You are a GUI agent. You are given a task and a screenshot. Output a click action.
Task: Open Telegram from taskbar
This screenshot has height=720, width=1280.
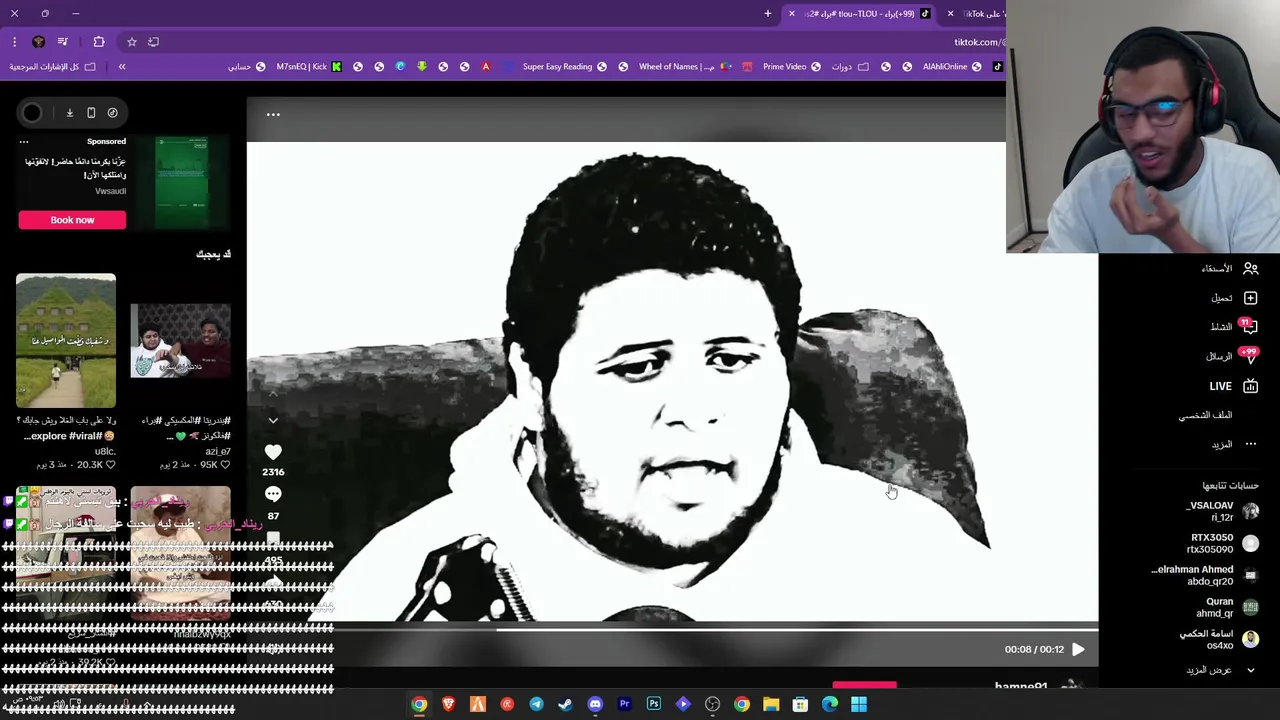(536, 705)
